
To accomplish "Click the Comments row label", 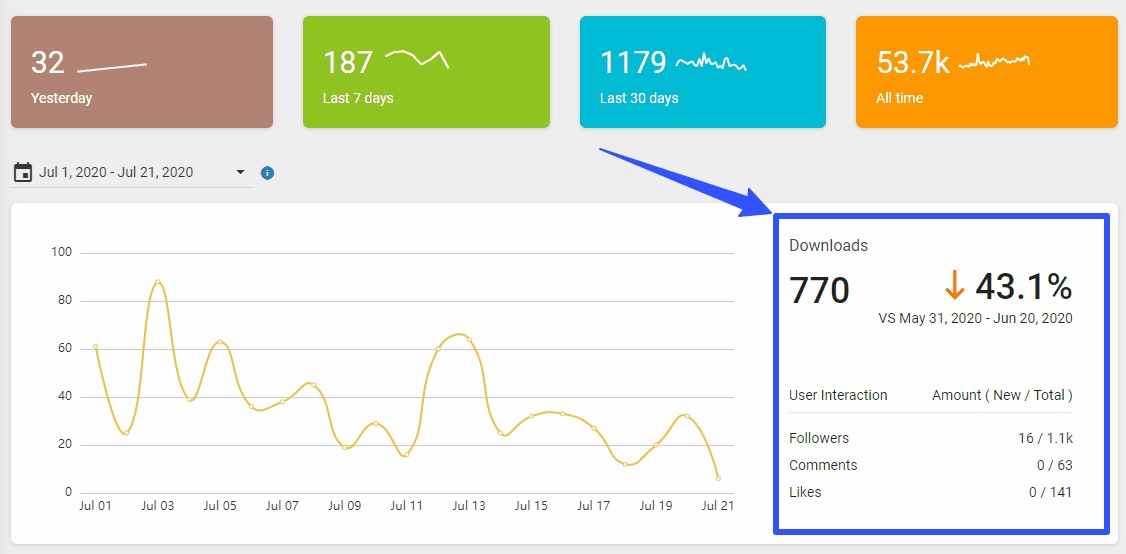I will click(x=823, y=465).
